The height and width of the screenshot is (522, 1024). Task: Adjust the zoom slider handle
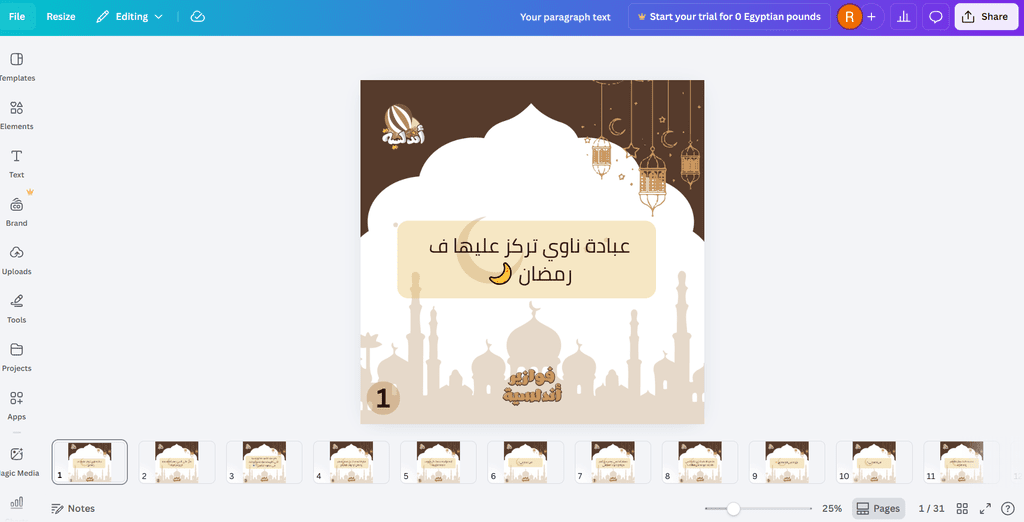tap(733, 508)
